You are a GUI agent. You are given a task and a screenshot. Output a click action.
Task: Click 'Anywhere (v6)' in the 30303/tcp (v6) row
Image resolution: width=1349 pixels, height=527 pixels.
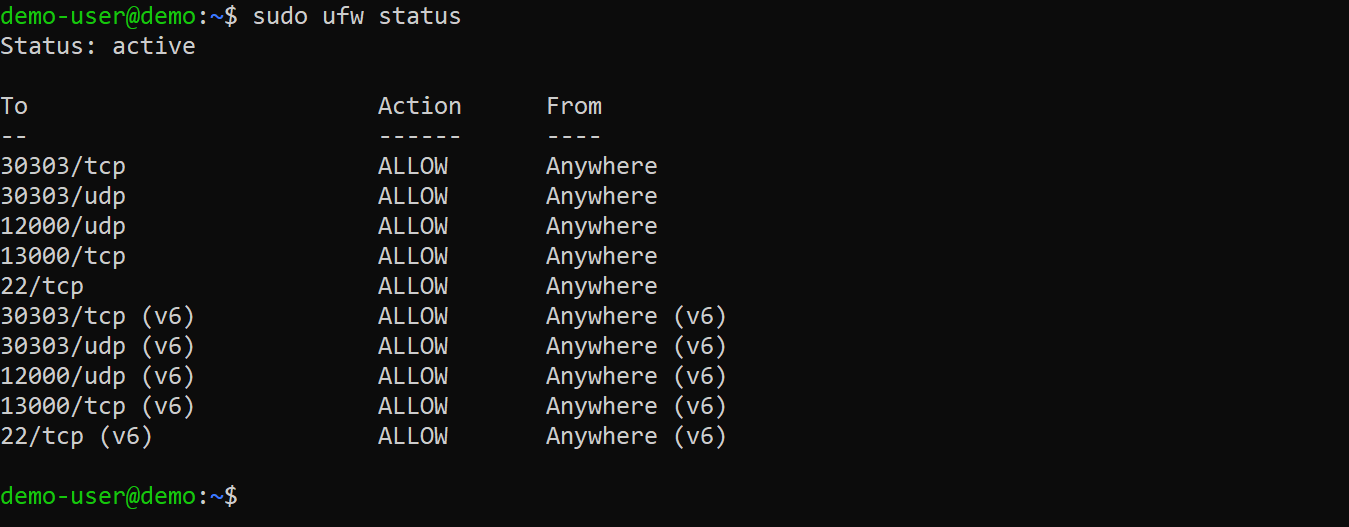(636, 316)
